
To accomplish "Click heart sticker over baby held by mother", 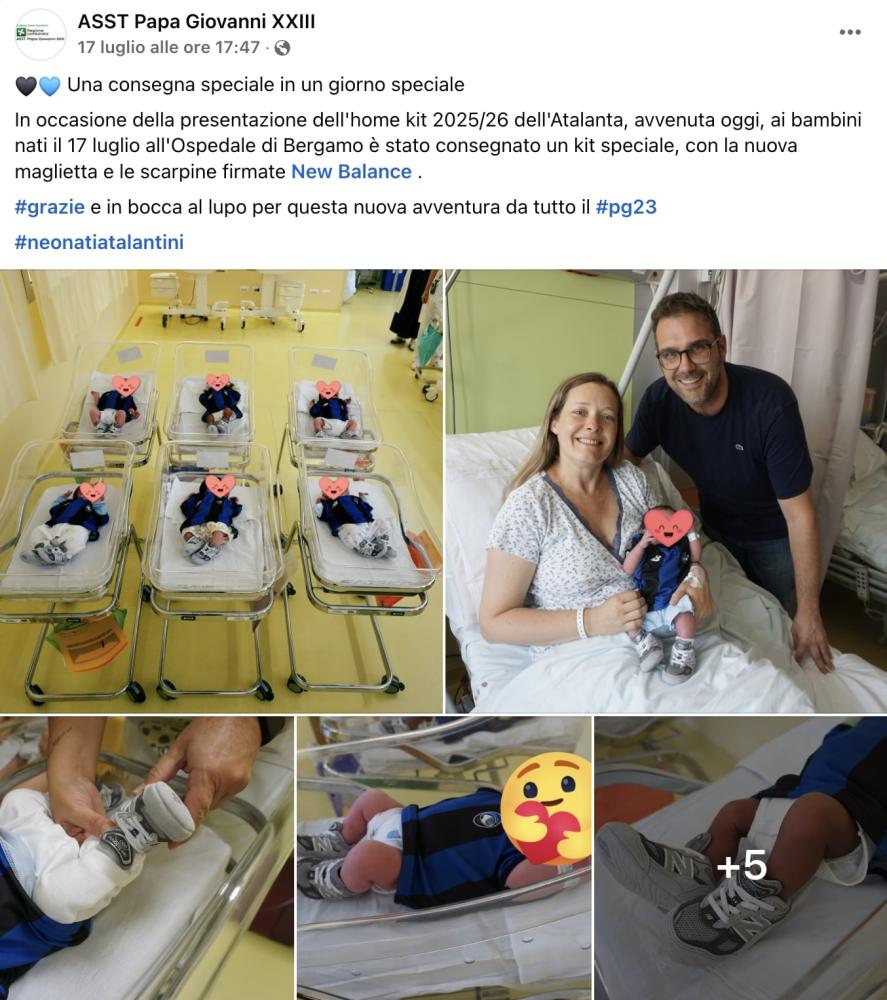I will 668,527.
